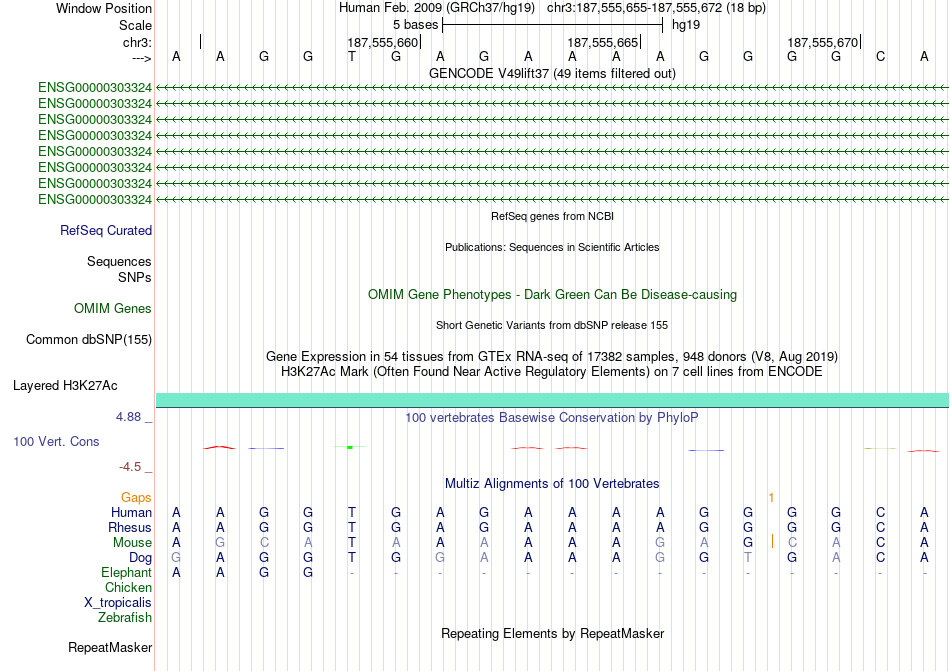Click the orange insertion bar in Mouse row
The image size is (950, 671).
tap(772, 541)
